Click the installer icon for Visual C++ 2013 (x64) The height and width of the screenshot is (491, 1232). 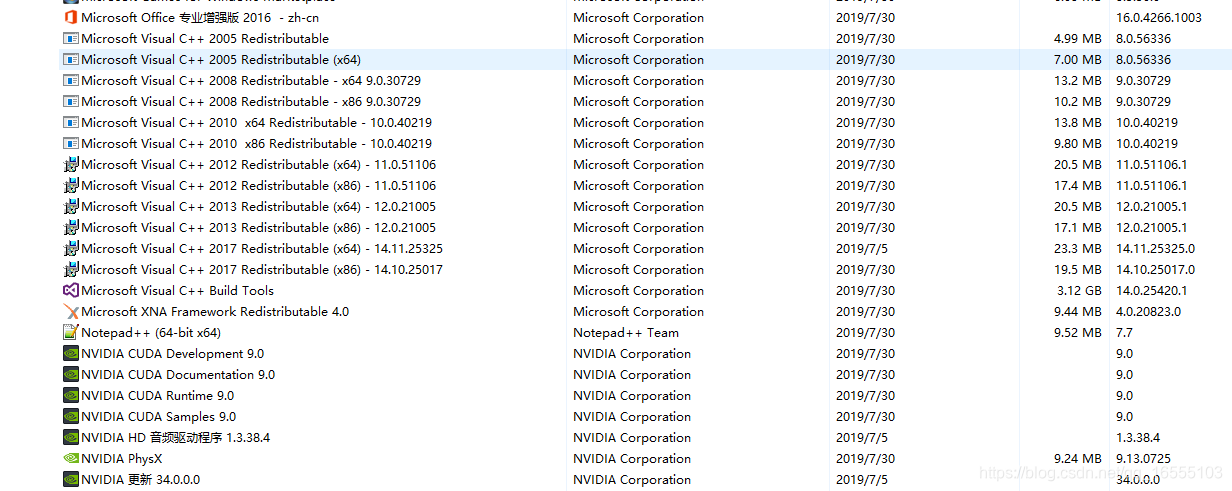71,207
